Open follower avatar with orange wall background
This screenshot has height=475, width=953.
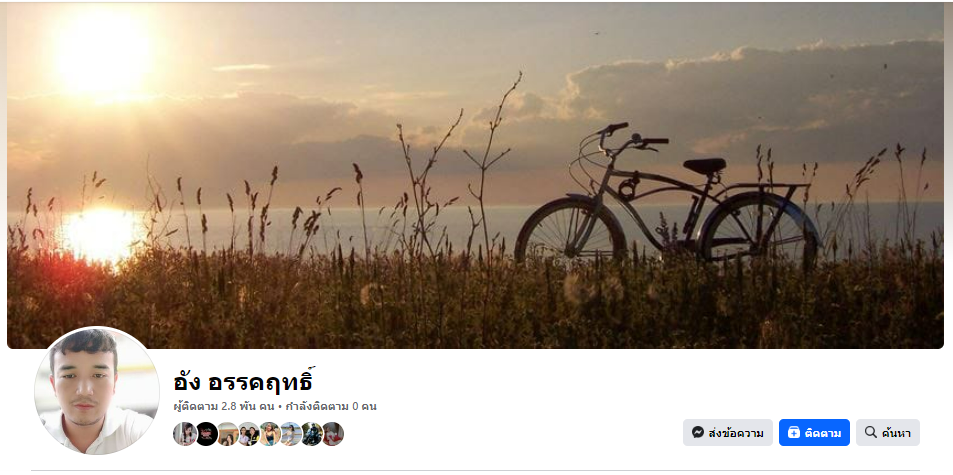(228, 434)
